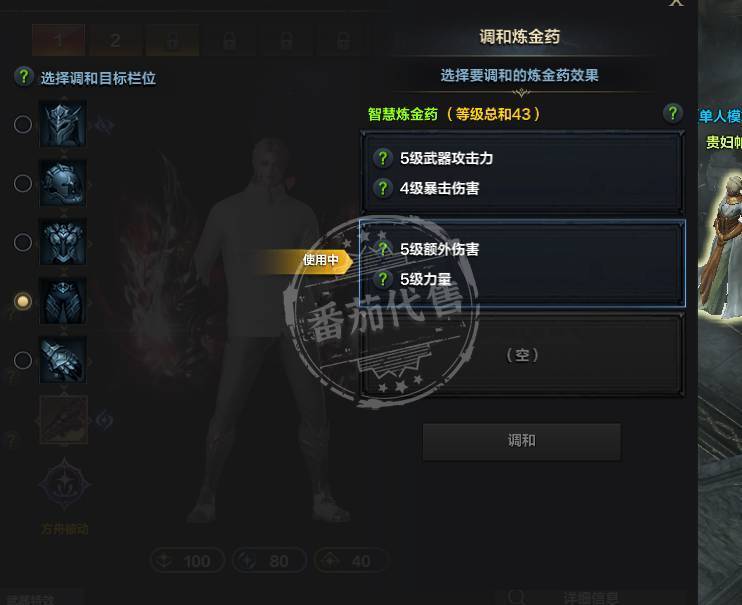
Task: Select the gloves slot radio button
Action: 23,360
